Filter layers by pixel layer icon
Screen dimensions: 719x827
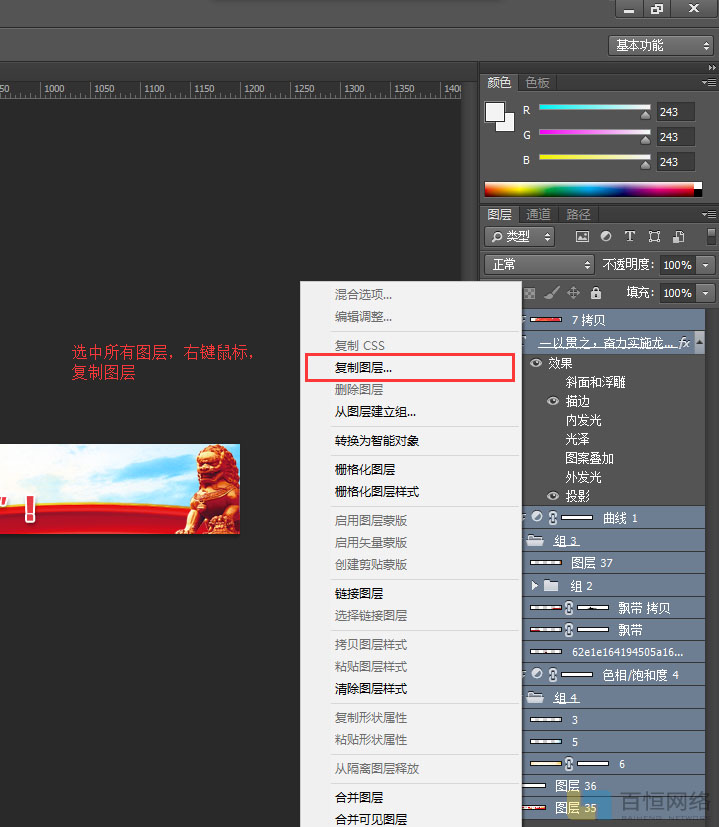coord(582,237)
